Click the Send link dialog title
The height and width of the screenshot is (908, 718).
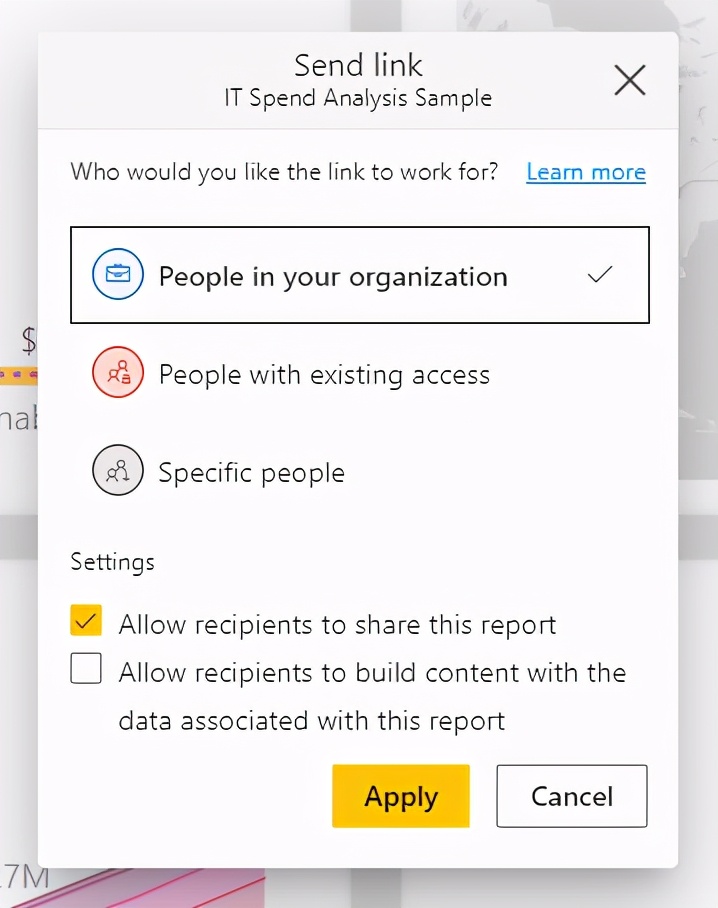(358, 65)
